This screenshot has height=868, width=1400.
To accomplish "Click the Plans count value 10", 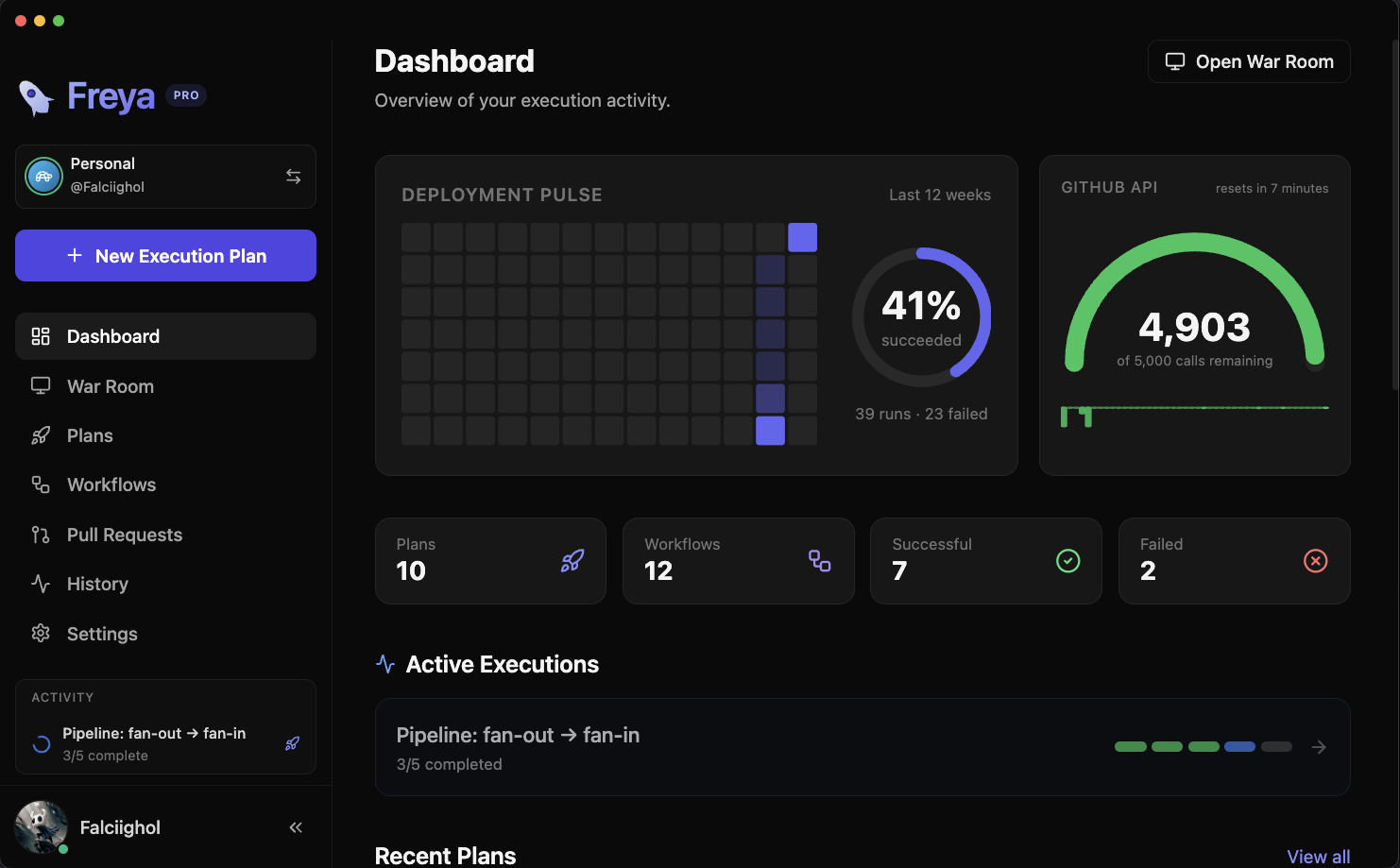I will pos(411,571).
